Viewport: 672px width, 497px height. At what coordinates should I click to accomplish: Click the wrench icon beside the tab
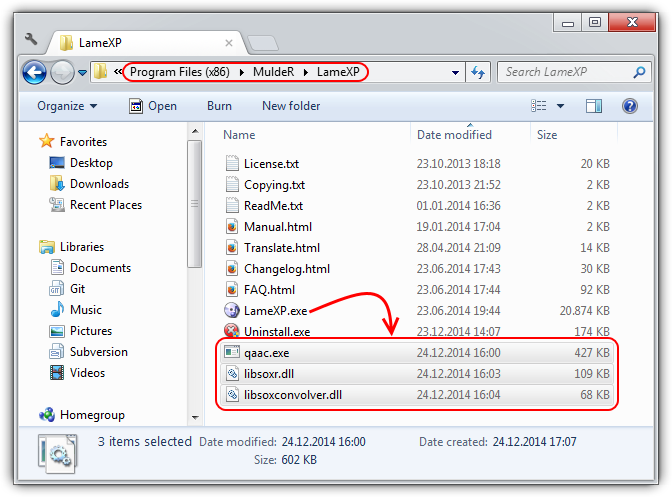(31, 40)
